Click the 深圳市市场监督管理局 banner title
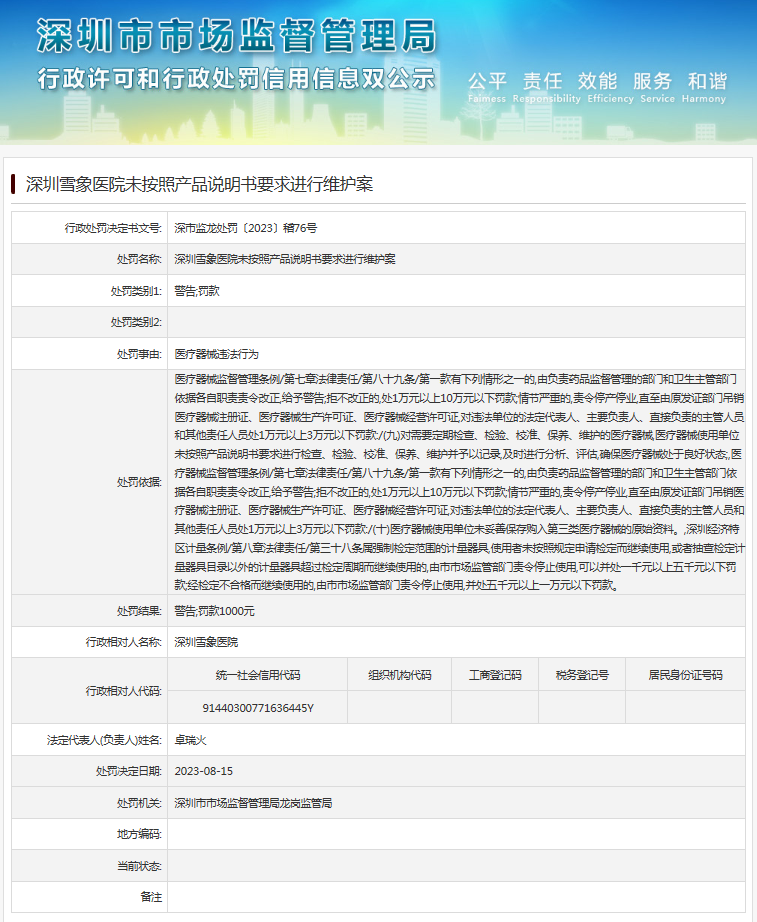 (236, 36)
